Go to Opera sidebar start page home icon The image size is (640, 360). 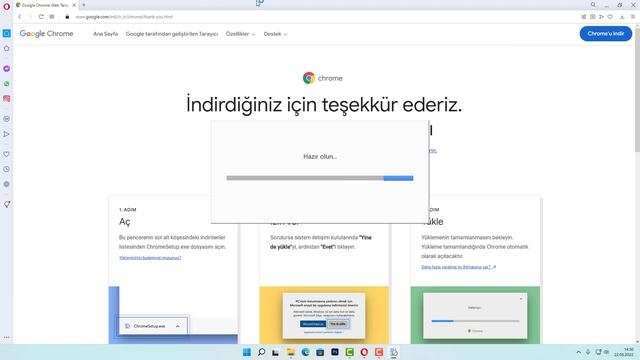[7, 48]
